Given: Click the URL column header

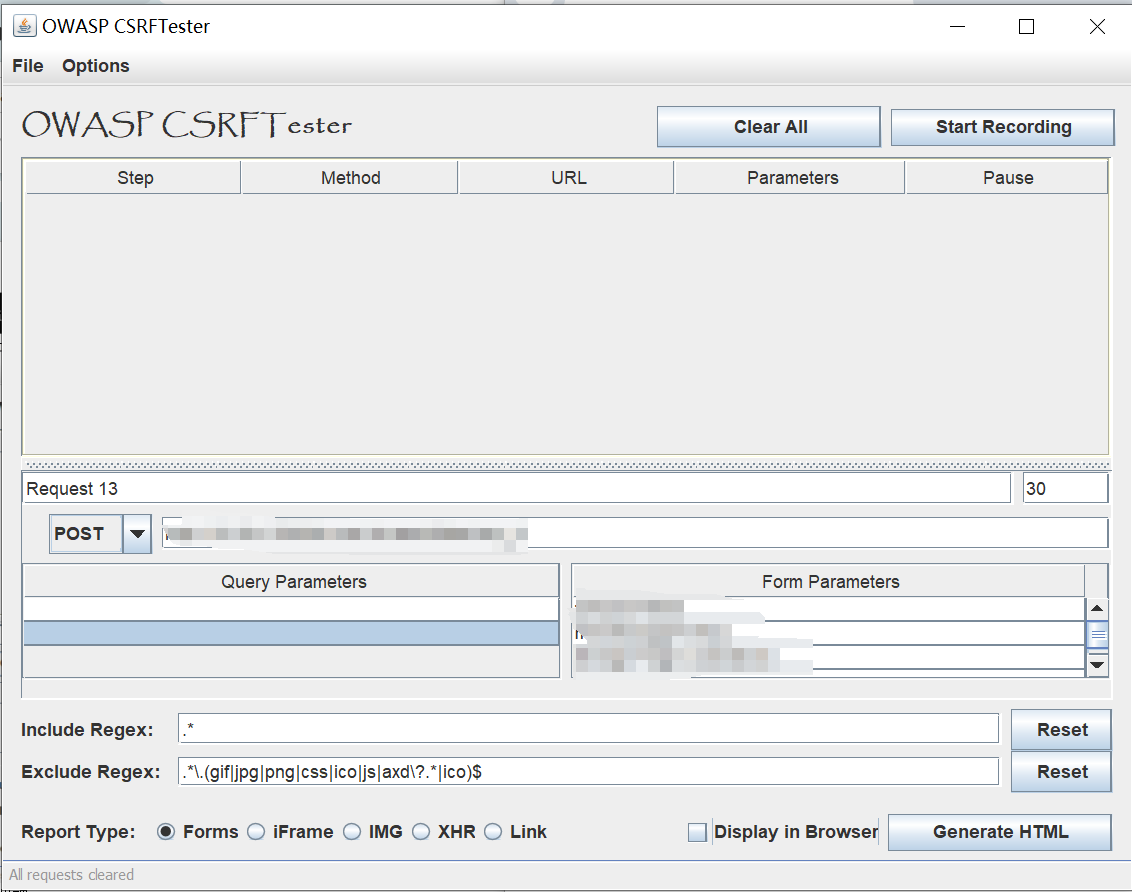Looking at the screenshot, I should pos(567,178).
